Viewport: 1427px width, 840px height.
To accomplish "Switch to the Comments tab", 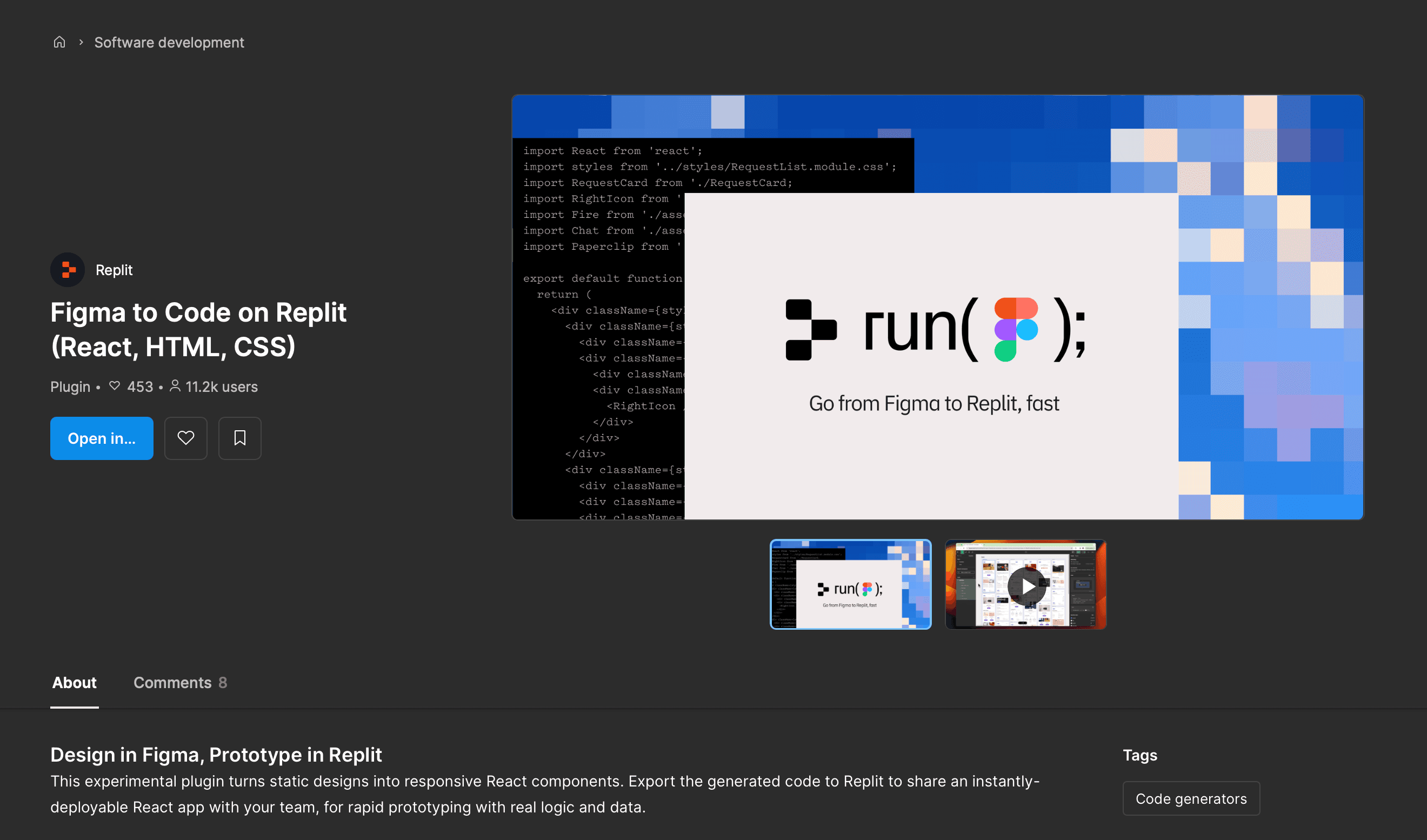I will point(179,683).
